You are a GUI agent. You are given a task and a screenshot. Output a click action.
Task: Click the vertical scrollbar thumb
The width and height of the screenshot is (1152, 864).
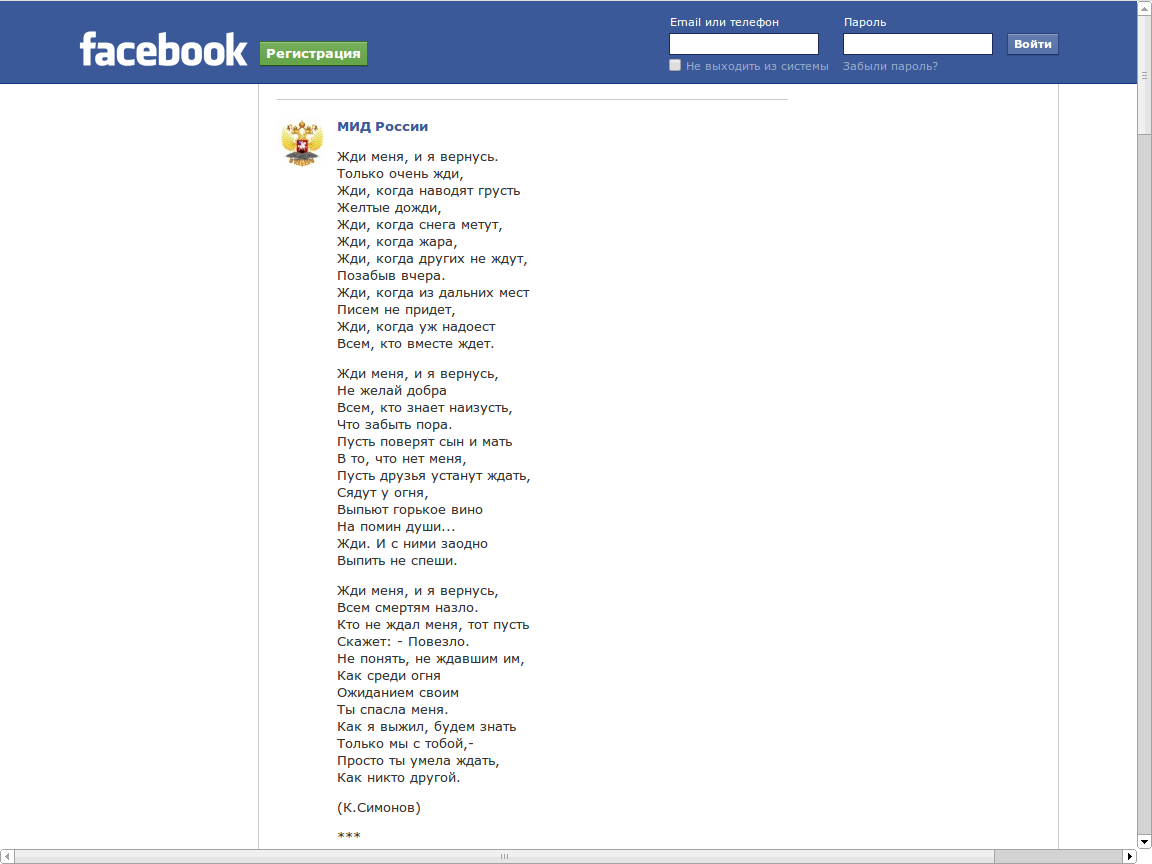tap(1144, 74)
